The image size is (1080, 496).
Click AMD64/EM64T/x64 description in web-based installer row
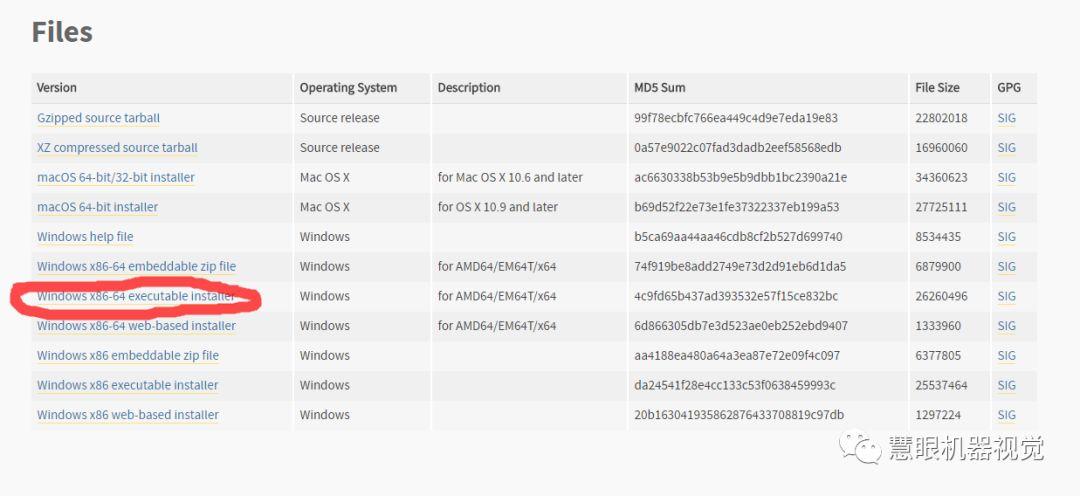click(497, 325)
